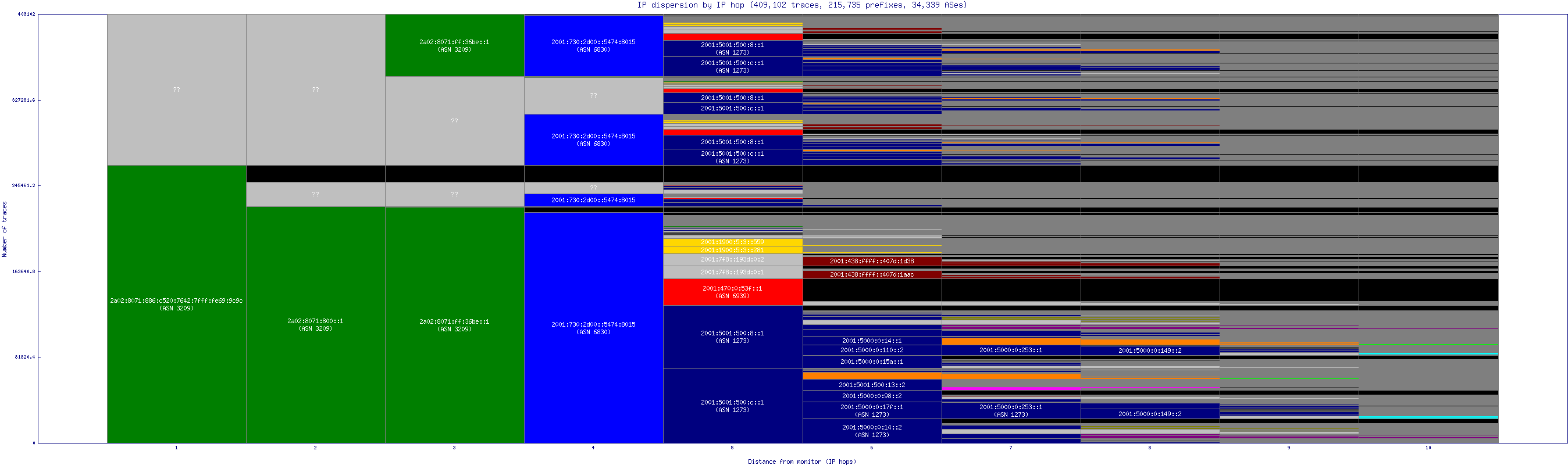1568x465 pixels.
Task: Select the 2001:5001:500:c::1 block without ASN label
Action: tap(733, 108)
